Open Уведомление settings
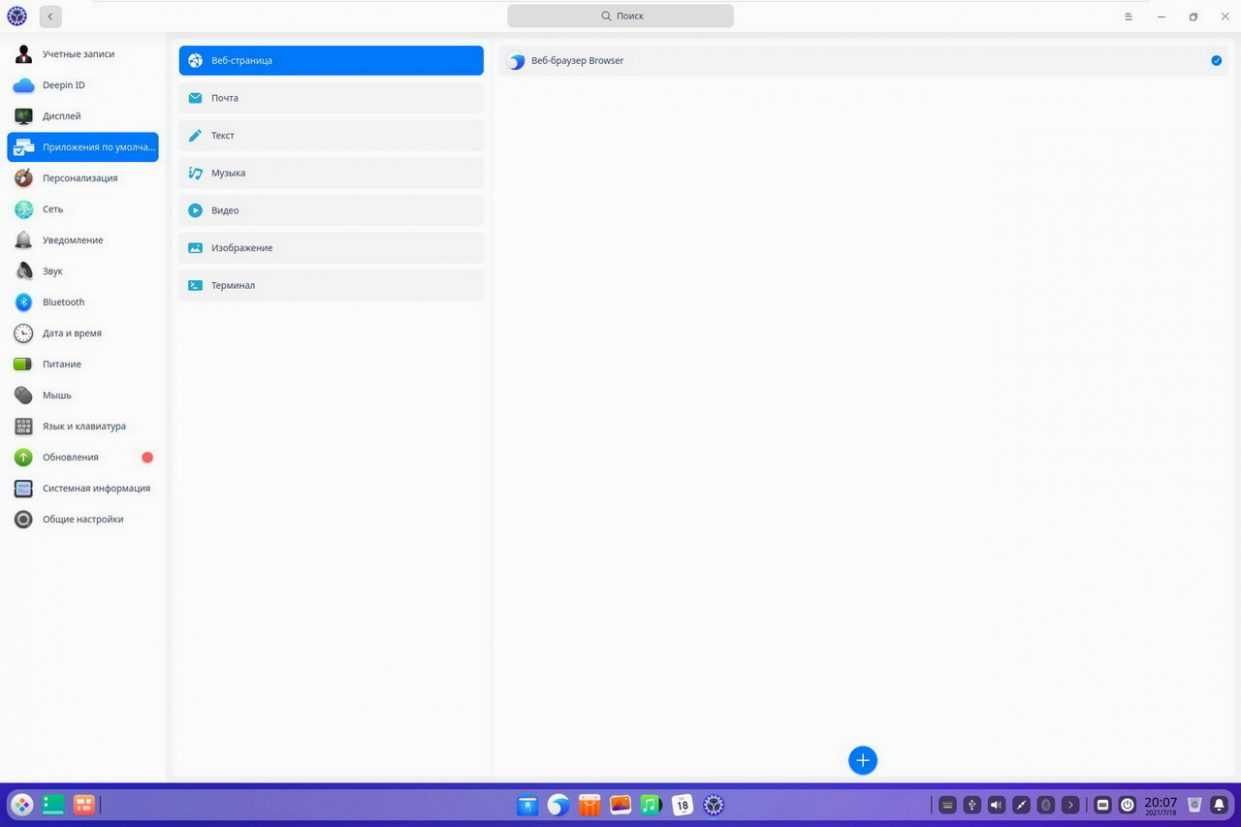The width and height of the screenshot is (1241, 827). (83, 240)
